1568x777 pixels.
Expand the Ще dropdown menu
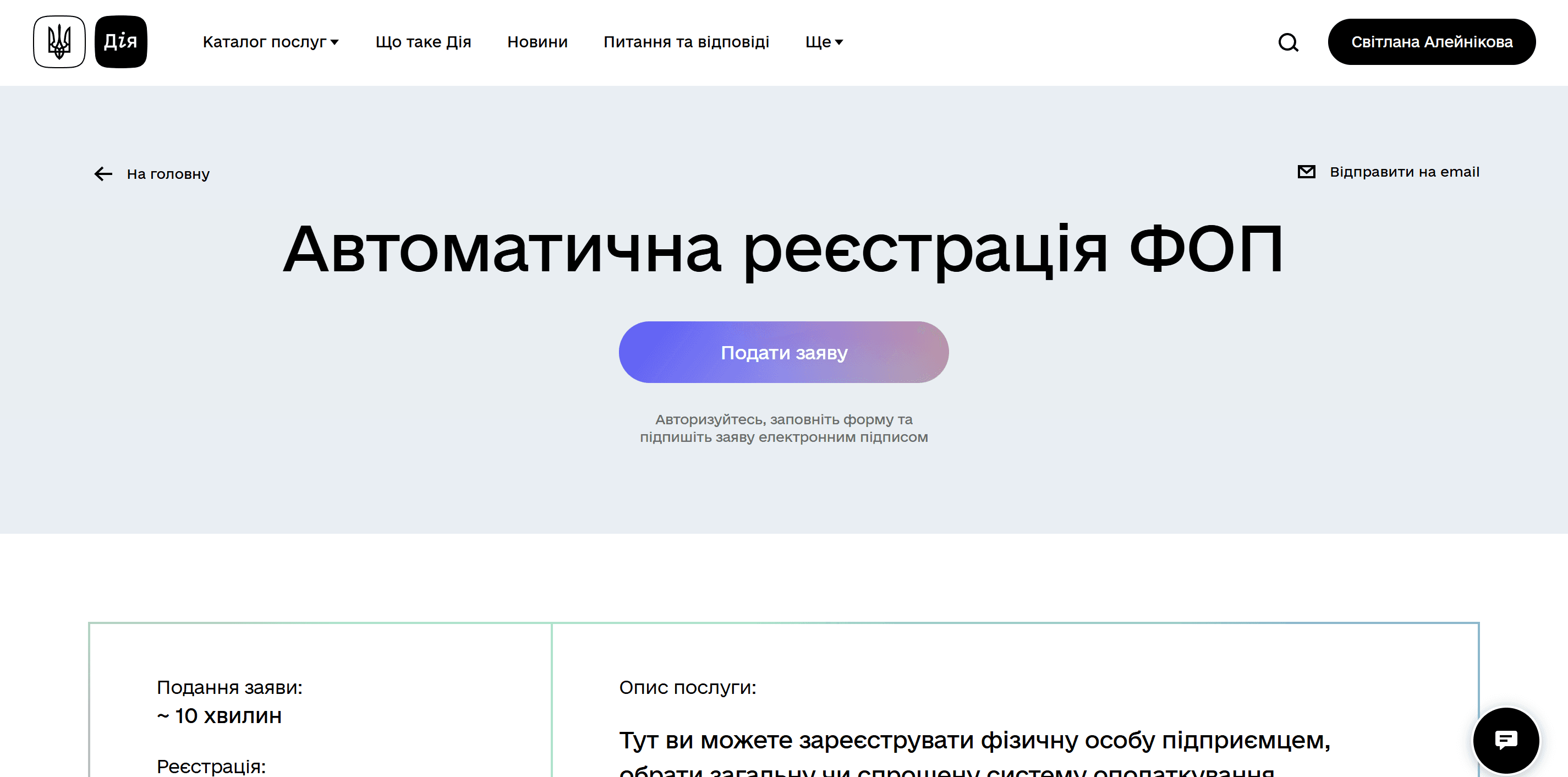(824, 42)
